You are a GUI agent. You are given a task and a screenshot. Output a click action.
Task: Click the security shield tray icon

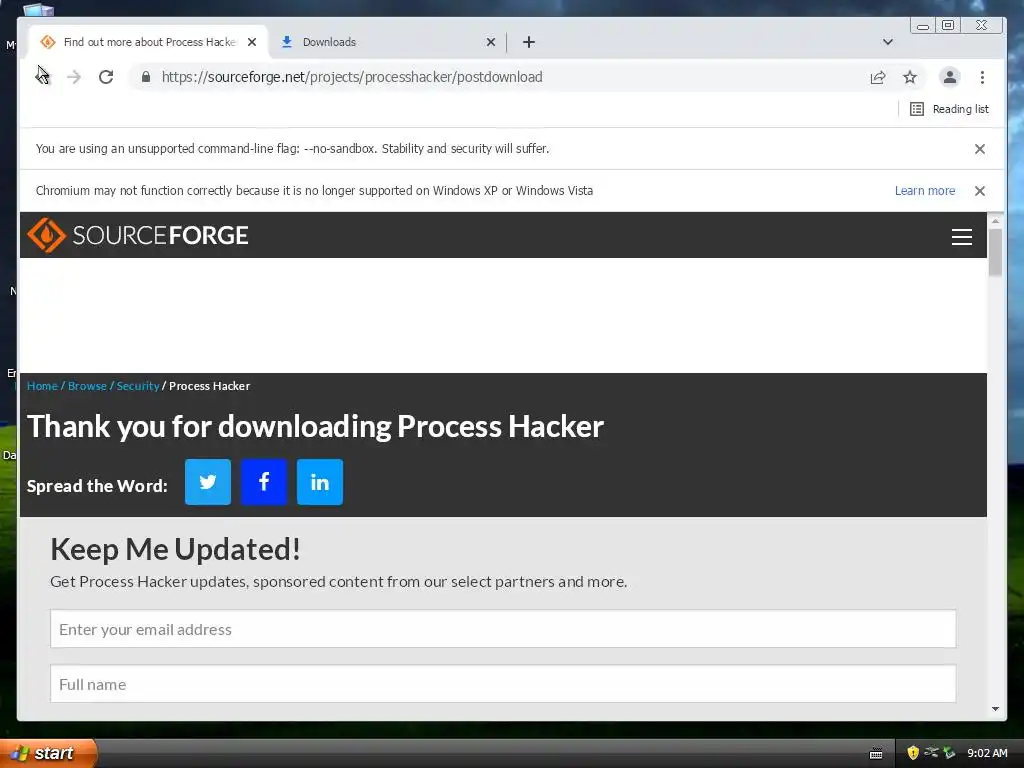(x=913, y=753)
